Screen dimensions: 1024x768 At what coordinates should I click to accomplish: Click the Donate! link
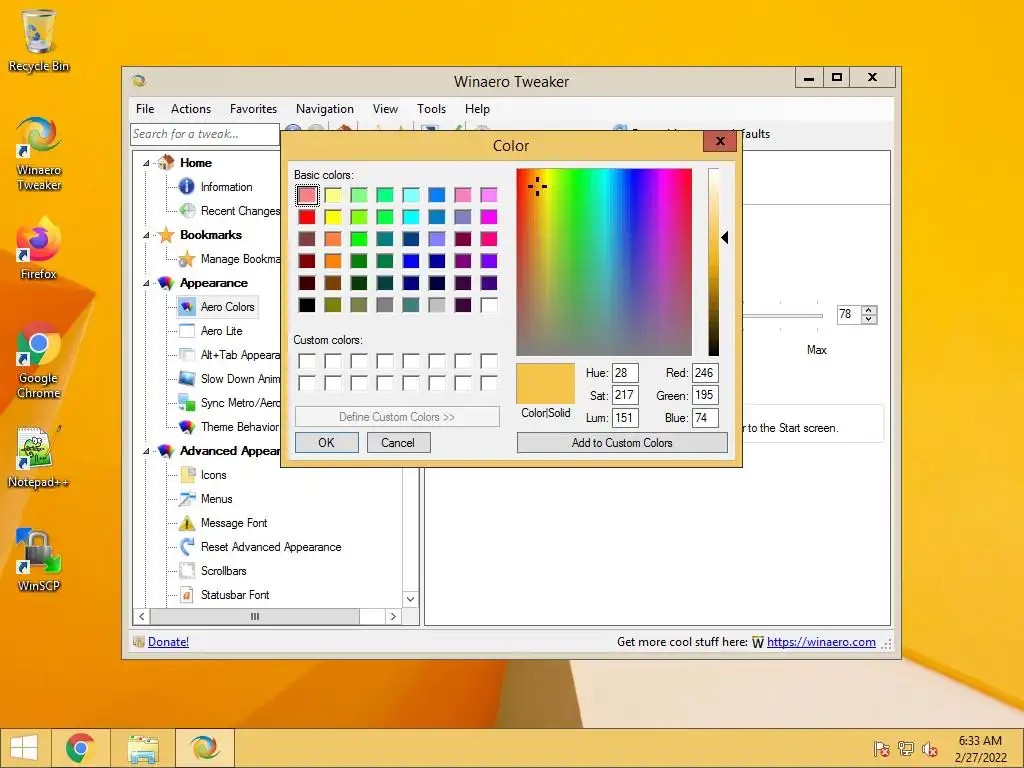[x=168, y=642]
